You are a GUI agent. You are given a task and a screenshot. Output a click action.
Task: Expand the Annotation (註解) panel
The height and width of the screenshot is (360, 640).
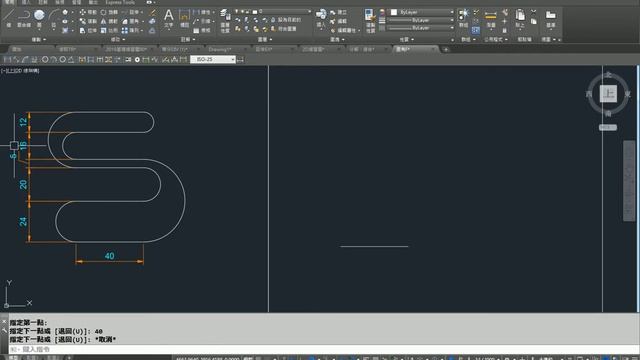coord(188,40)
